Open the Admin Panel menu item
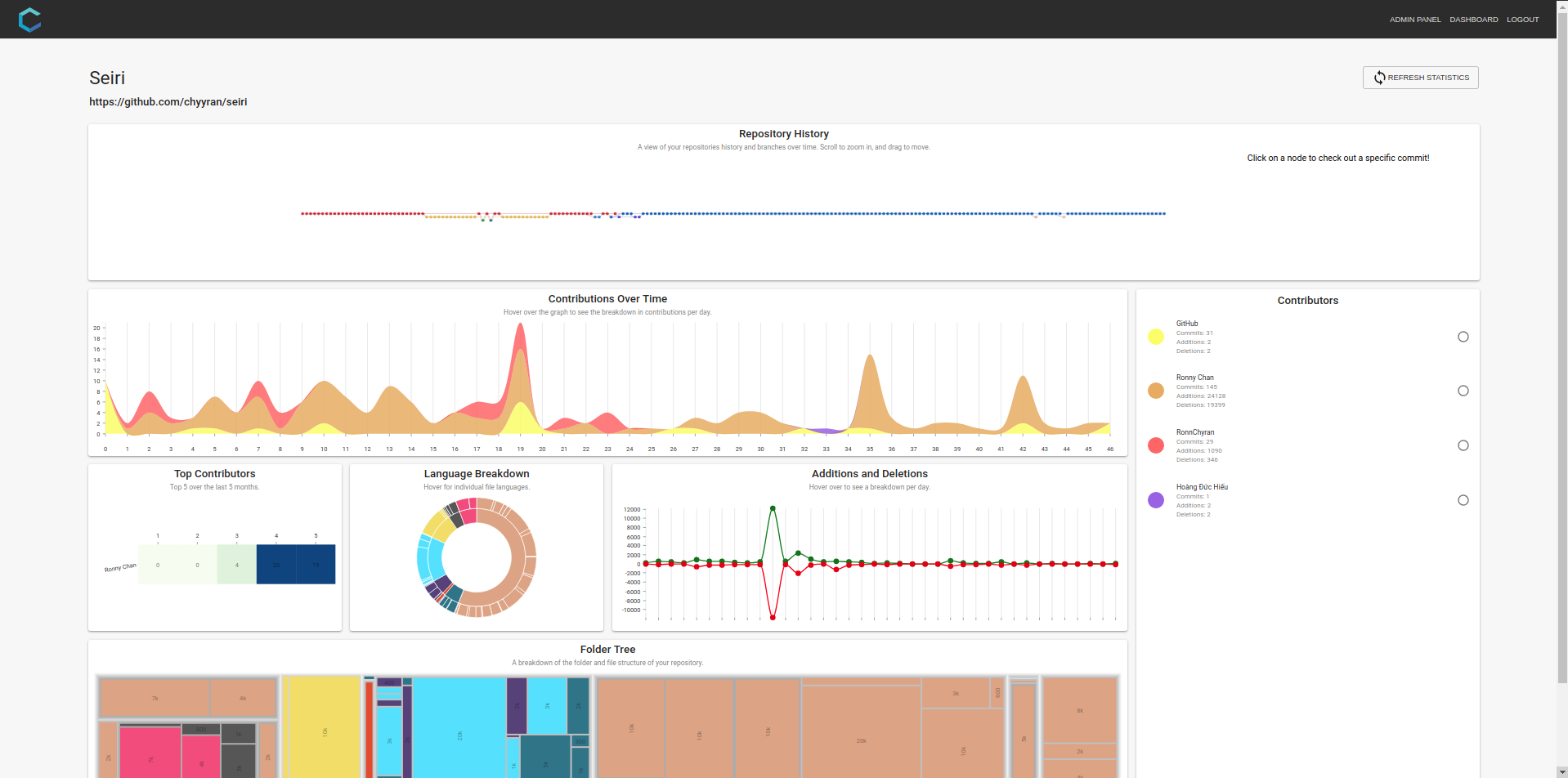The image size is (1568, 778). click(1414, 20)
